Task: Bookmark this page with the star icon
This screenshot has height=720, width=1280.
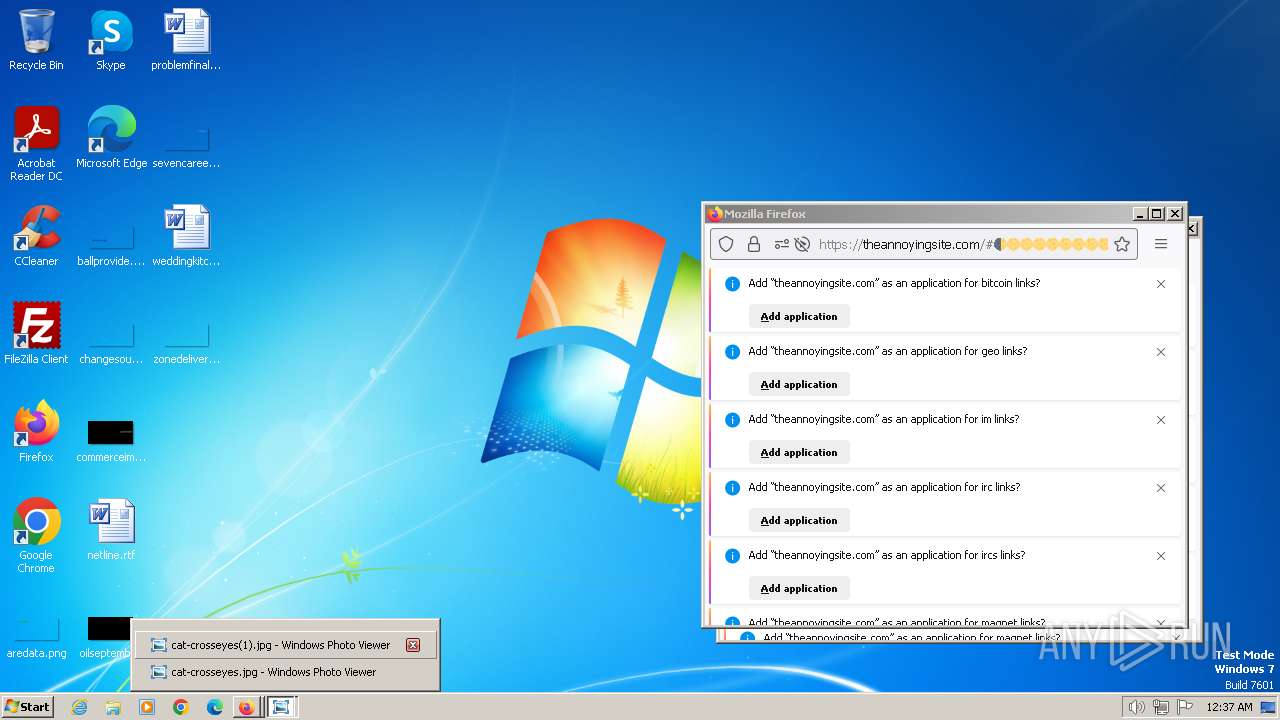Action: pyautogui.click(x=1122, y=244)
